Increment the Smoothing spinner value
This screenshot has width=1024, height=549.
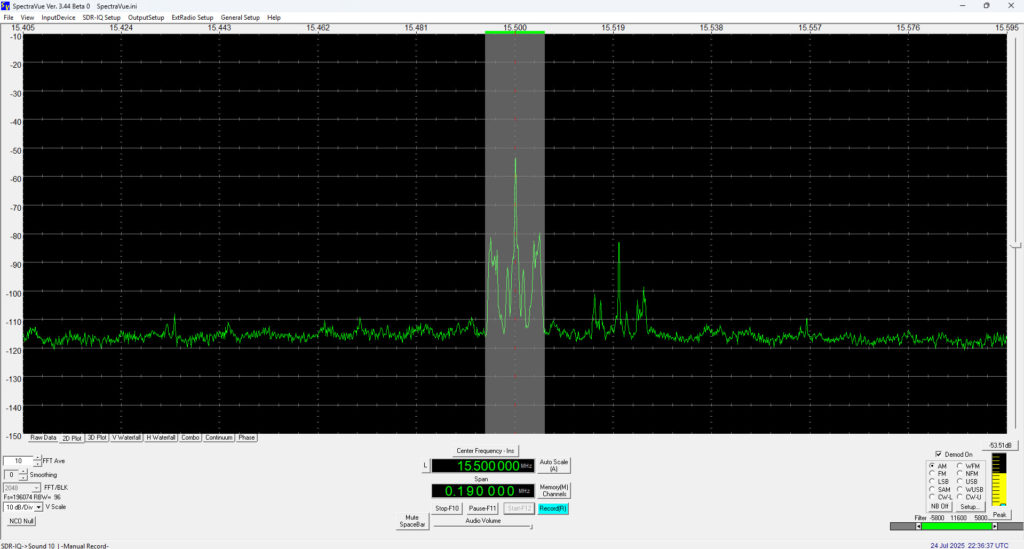(x=24, y=471)
